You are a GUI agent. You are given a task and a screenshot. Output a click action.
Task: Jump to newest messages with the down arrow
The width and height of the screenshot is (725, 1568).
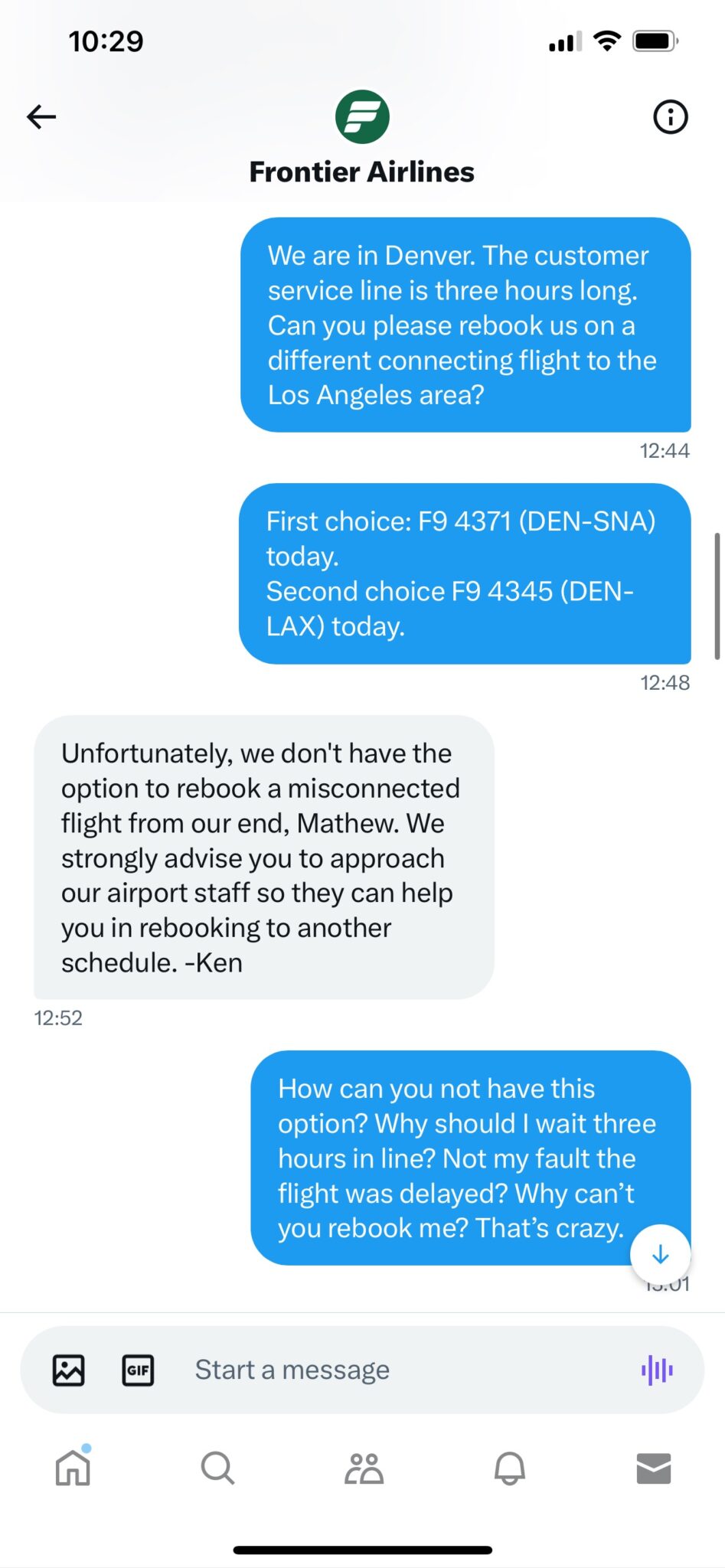[x=660, y=1255]
